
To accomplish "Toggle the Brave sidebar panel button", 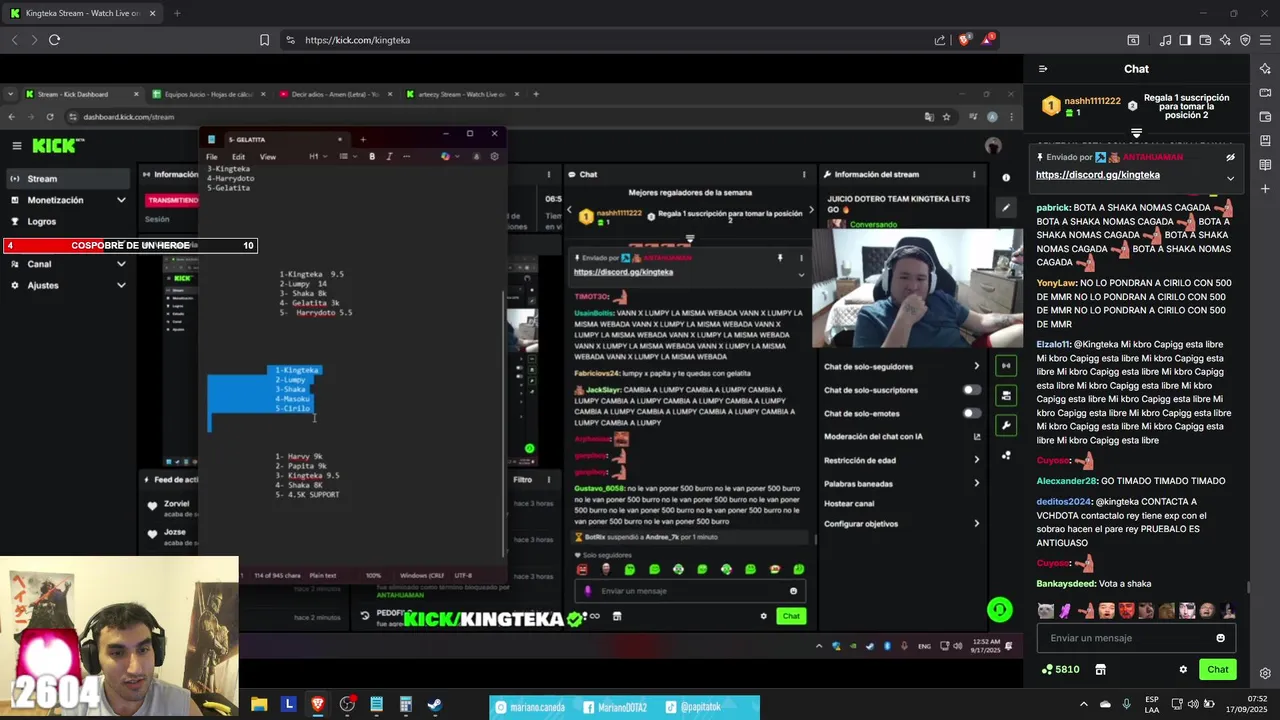I will tap(1185, 40).
